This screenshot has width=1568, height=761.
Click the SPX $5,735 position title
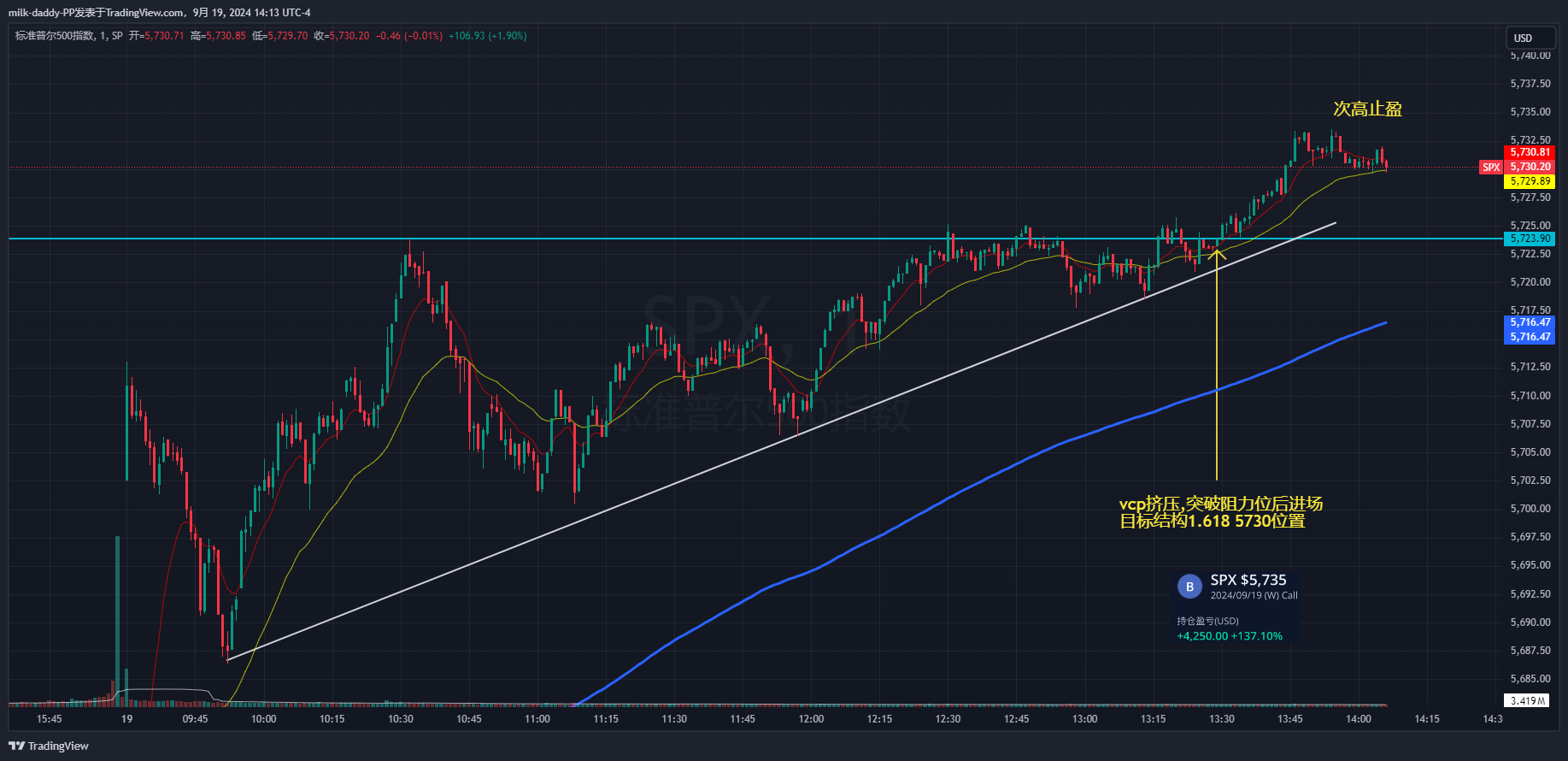coord(1248,580)
